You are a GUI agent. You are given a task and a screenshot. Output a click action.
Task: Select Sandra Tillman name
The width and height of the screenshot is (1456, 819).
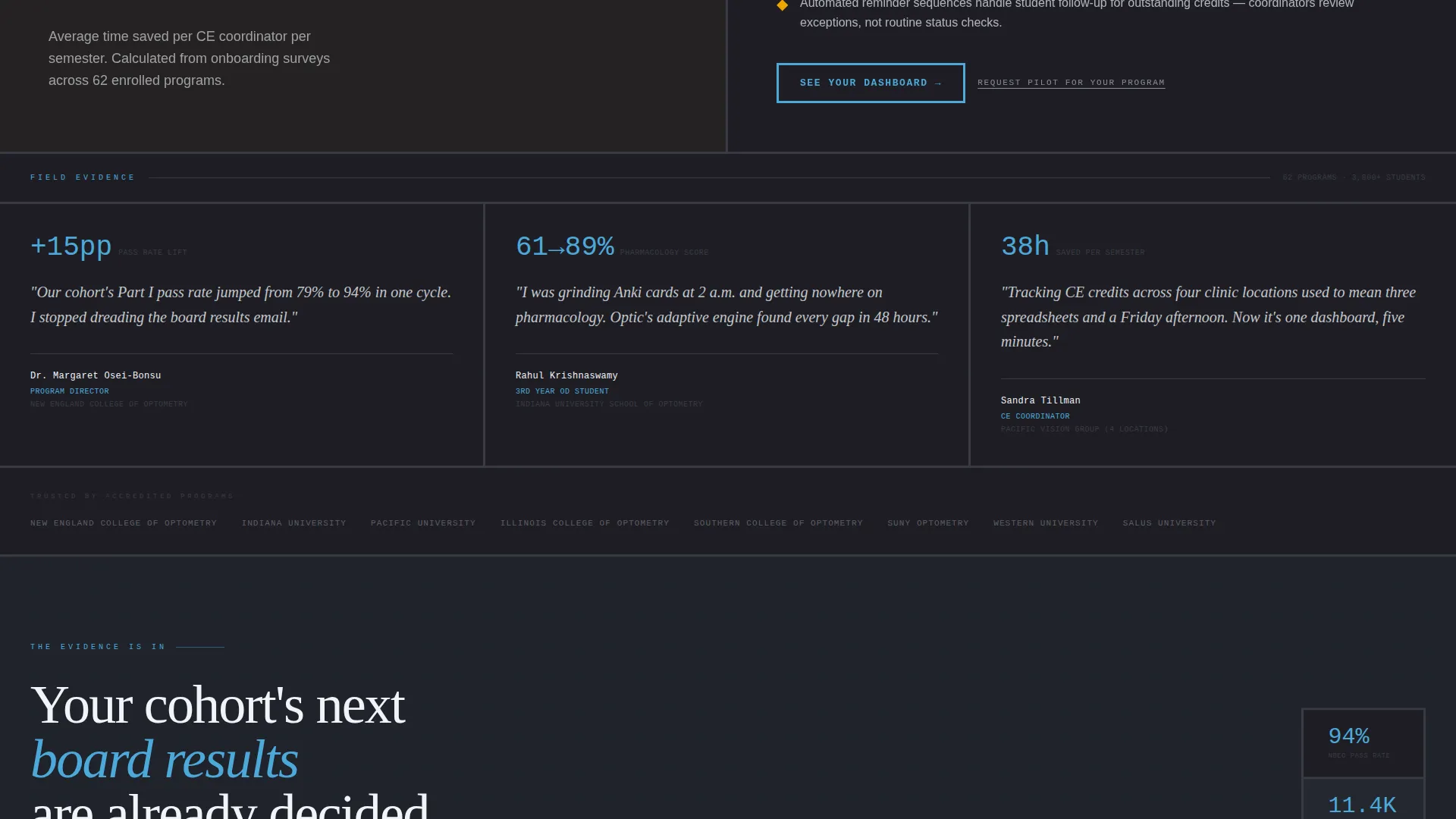click(x=1040, y=400)
